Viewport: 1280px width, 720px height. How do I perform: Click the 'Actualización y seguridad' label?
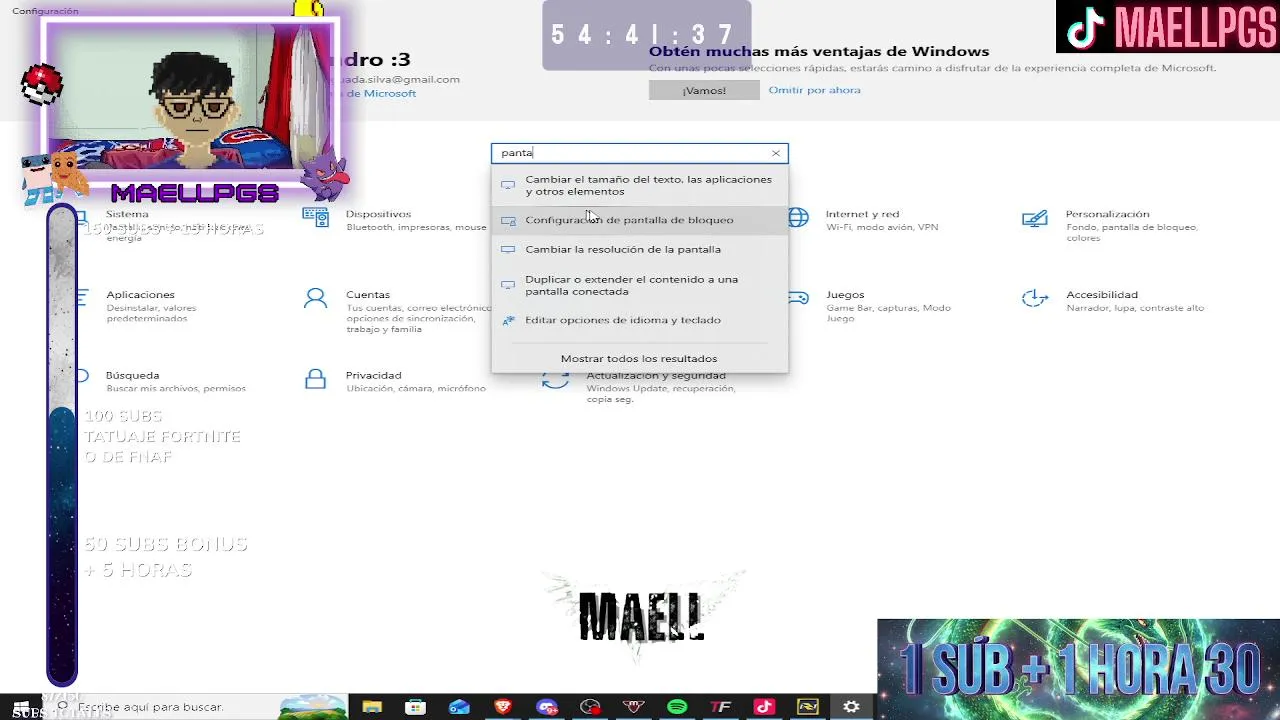pyautogui.click(x=656, y=375)
